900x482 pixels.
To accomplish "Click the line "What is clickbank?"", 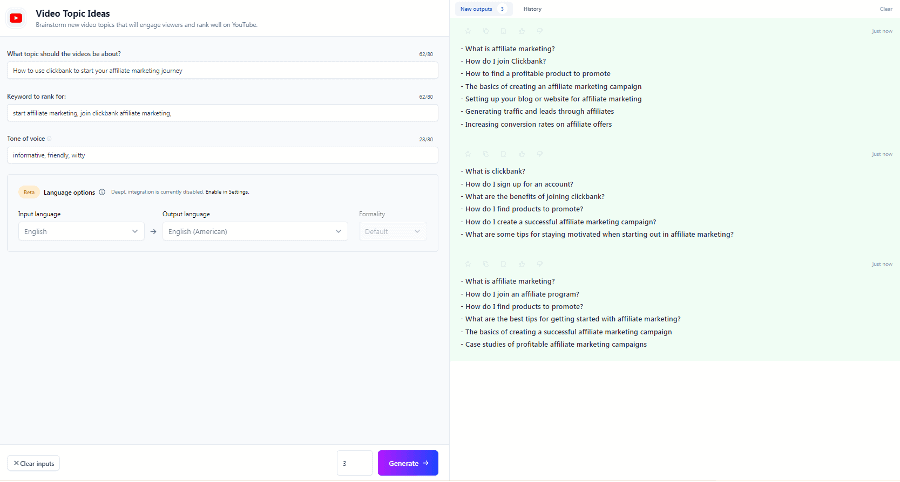I will 495,172.
